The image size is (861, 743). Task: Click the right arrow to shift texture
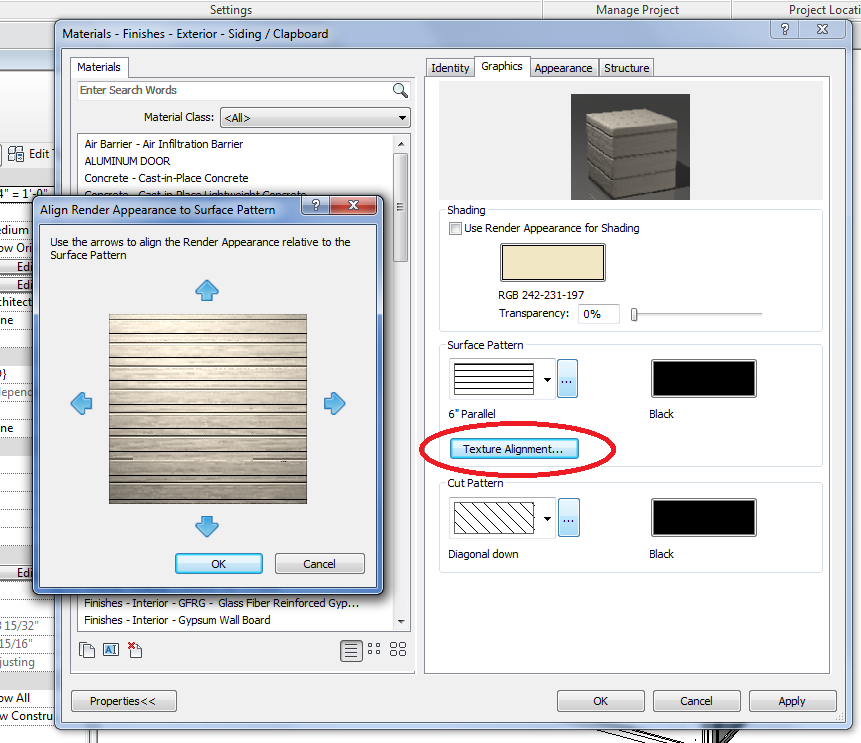pyautogui.click(x=334, y=404)
